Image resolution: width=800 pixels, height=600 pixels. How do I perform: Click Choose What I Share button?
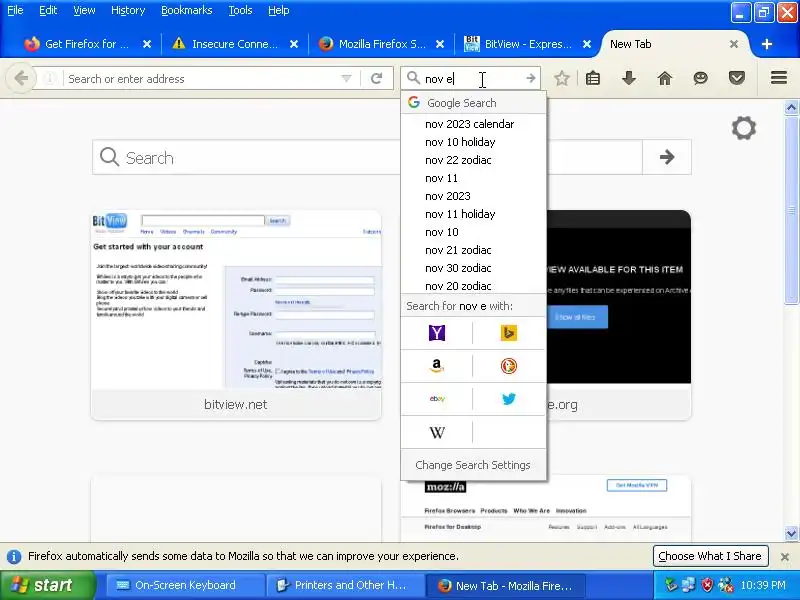point(710,556)
